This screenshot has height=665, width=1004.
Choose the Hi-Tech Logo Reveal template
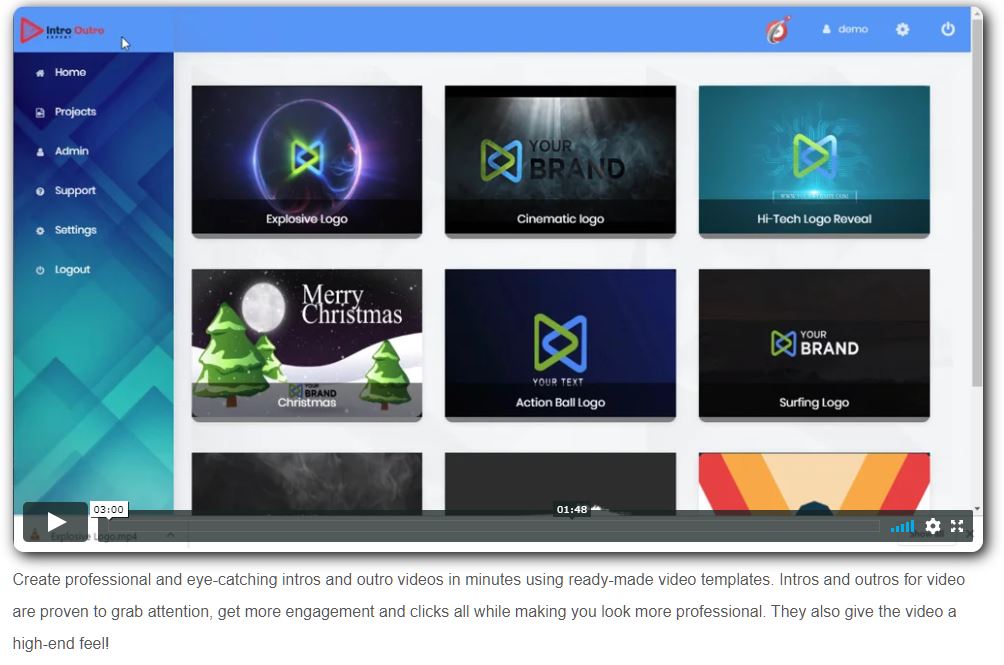814,160
